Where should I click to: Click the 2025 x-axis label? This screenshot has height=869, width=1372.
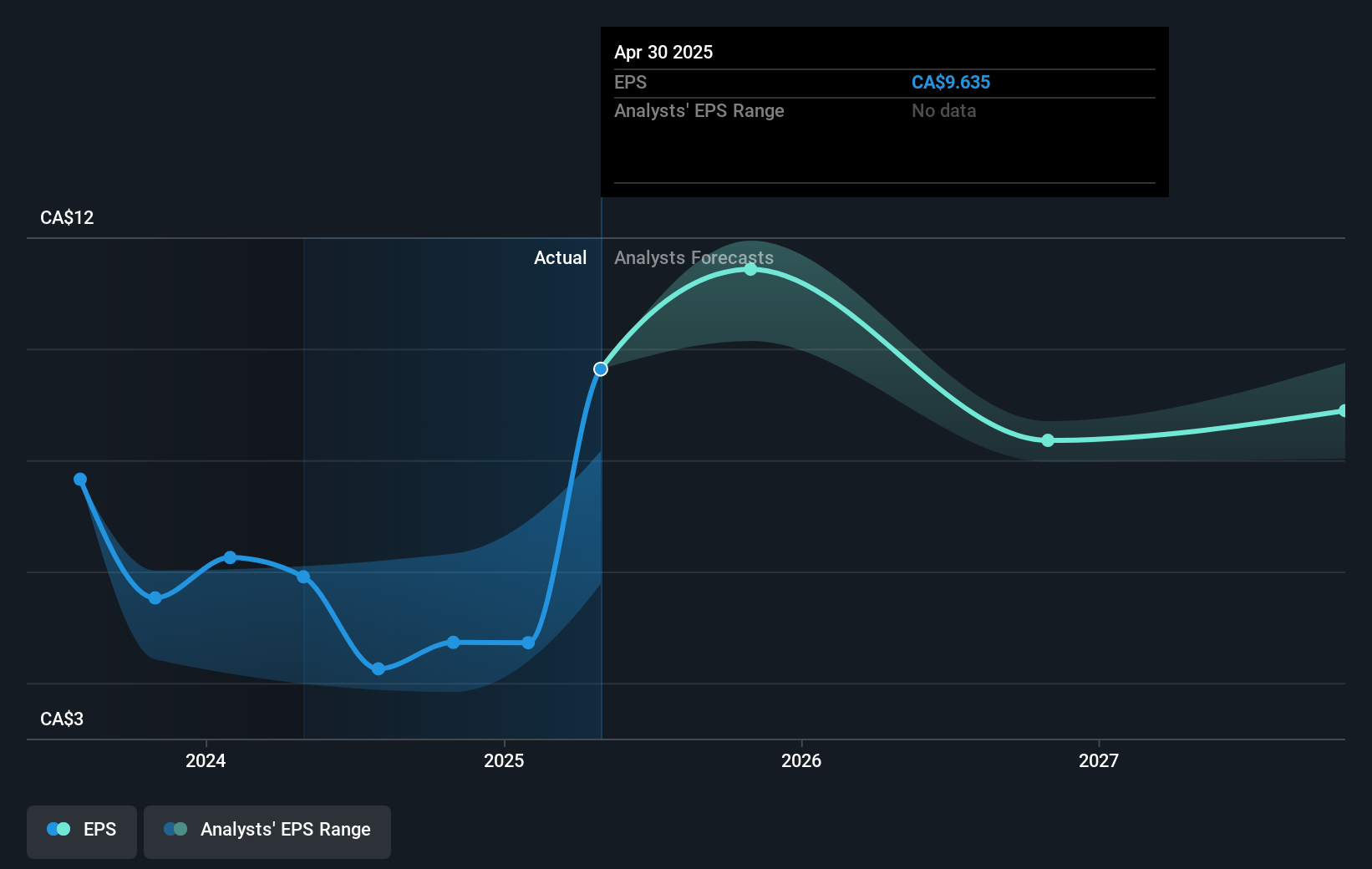pos(504,760)
